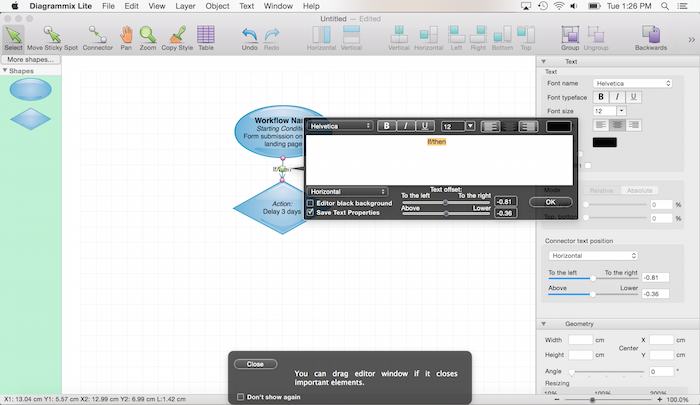This screenshot has height=405, width=700.
Task: Collapse the Shapes list
Action: pyautogui.click(x=5, y=71)
